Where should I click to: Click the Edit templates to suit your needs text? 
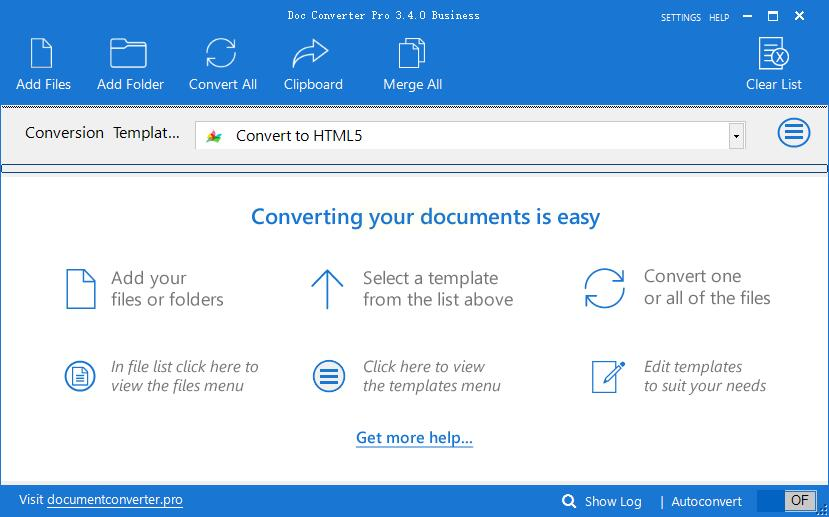coord(705,376)
